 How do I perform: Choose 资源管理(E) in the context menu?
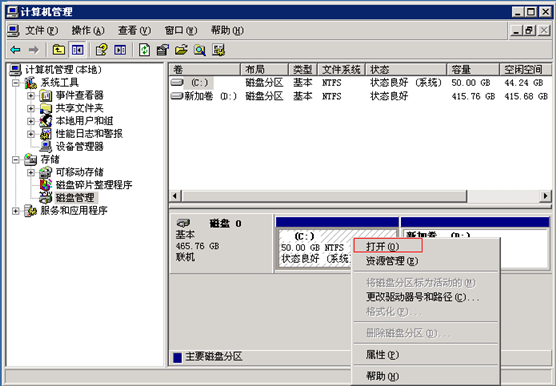(426, 261)
